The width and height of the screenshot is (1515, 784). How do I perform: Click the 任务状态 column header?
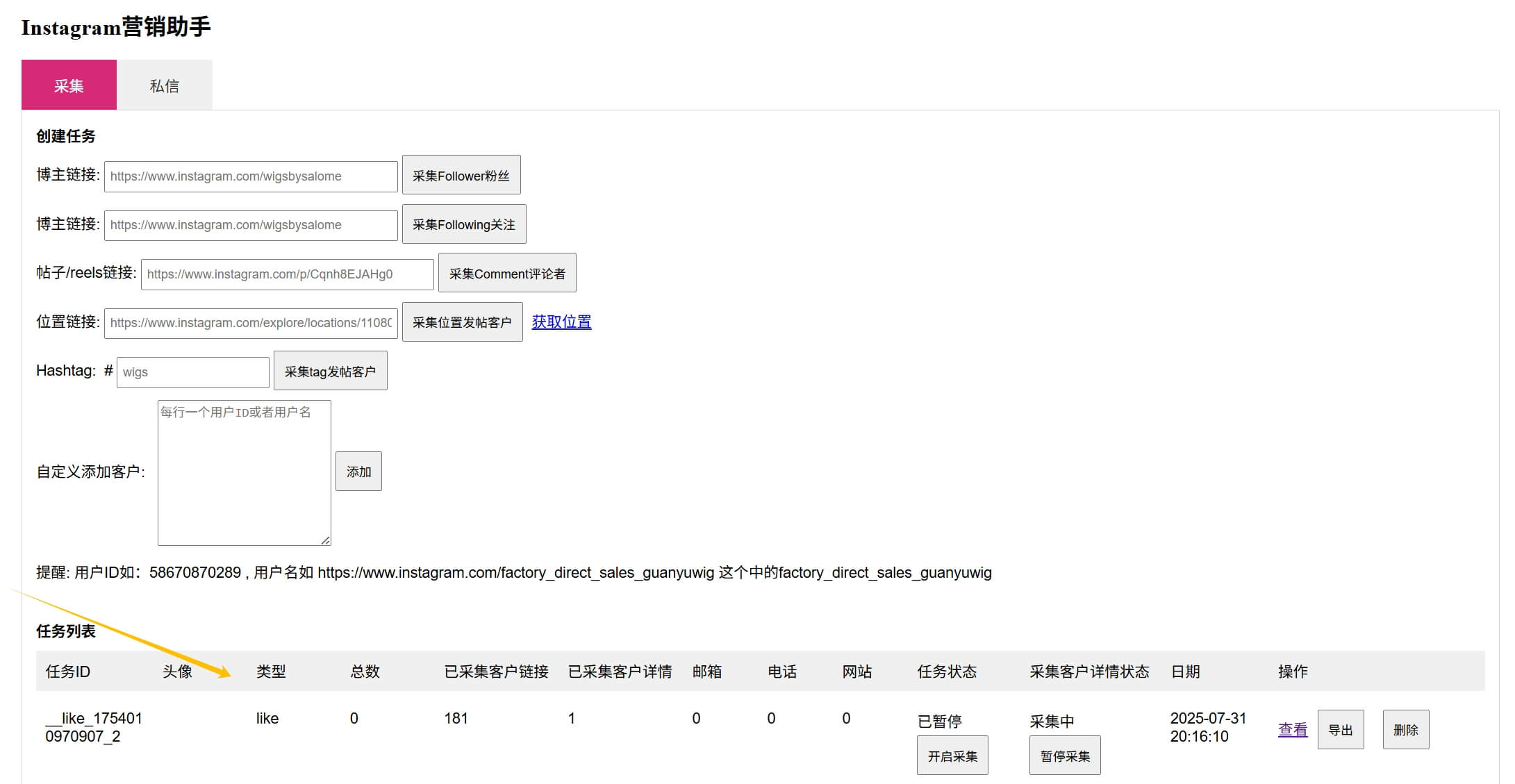pyautogui.click(x=947, y=672)
